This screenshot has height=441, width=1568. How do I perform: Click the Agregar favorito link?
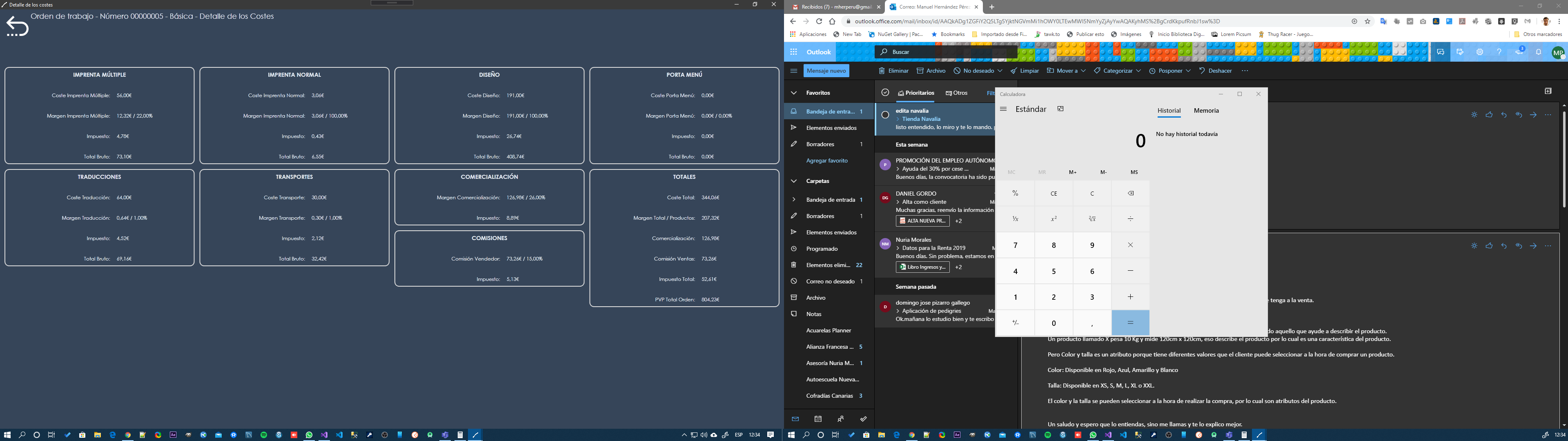826,161
